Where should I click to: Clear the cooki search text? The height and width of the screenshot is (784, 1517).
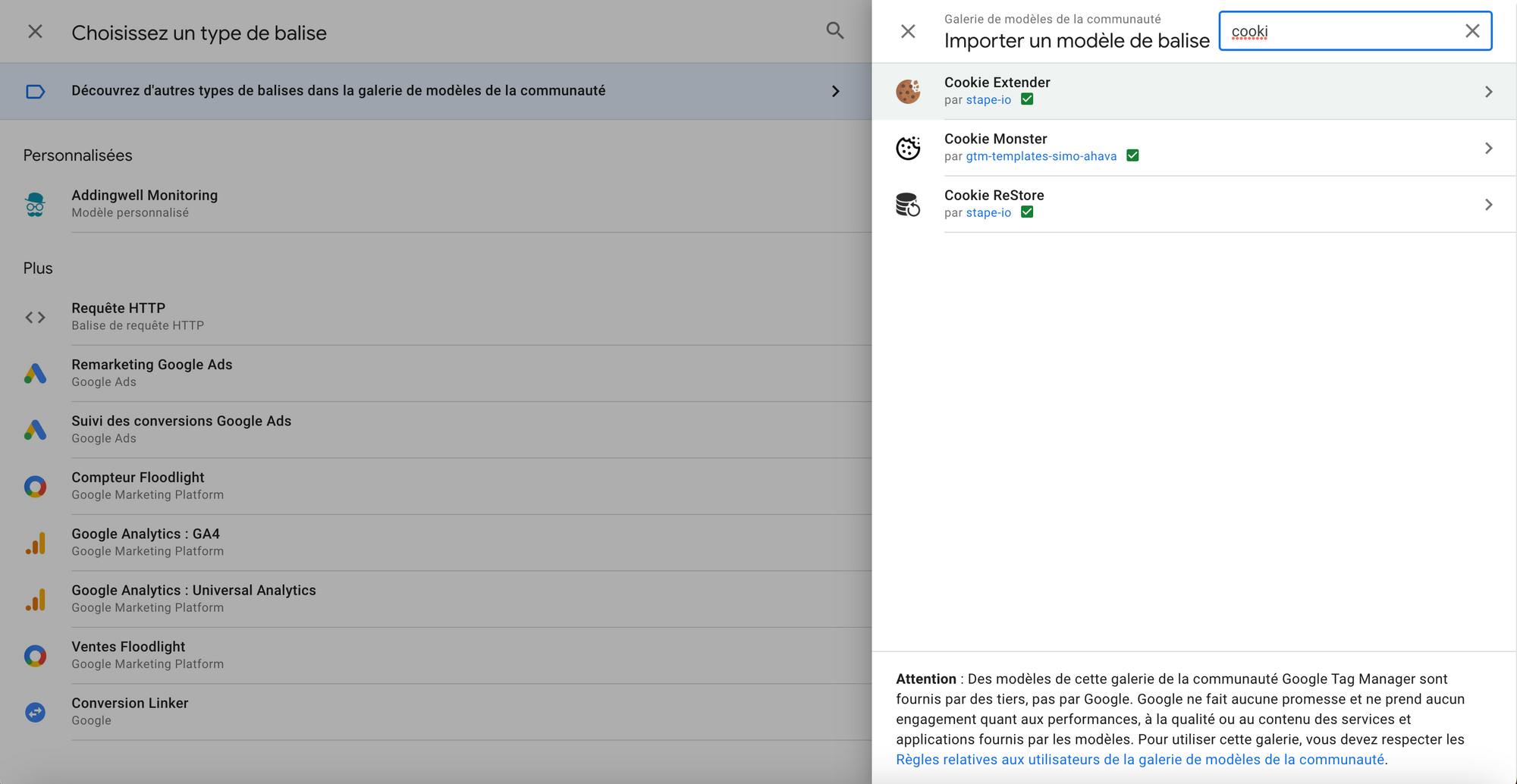[1472, 31]
